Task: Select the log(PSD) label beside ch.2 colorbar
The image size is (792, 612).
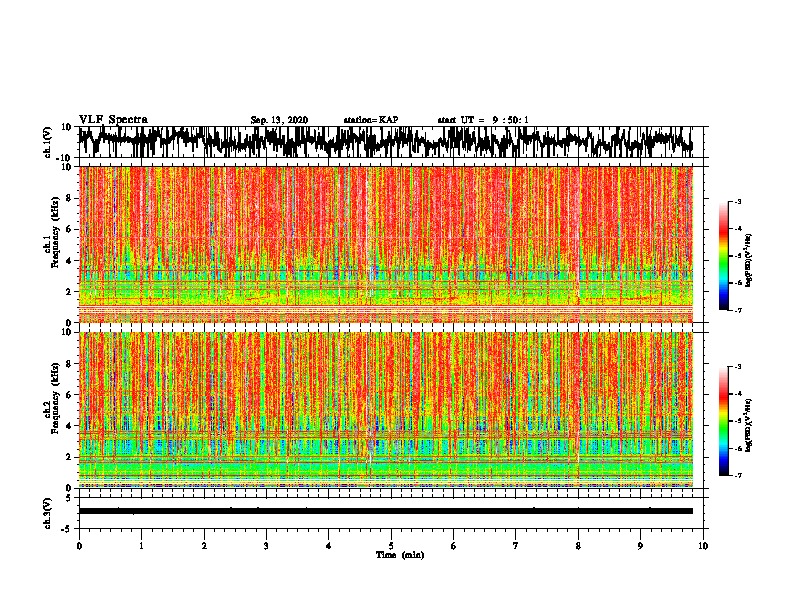Action: pos(748,425)
